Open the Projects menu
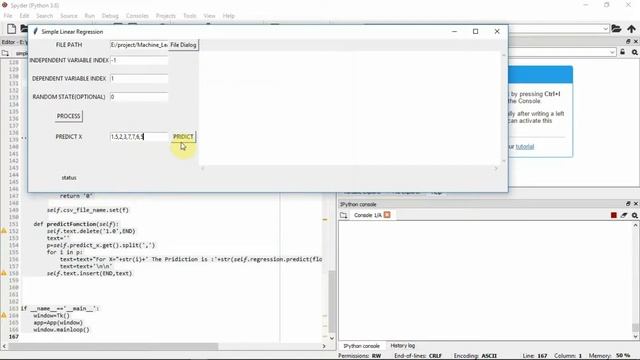The width and height of the screenshot is (640, 360). (x=165, y=16)
